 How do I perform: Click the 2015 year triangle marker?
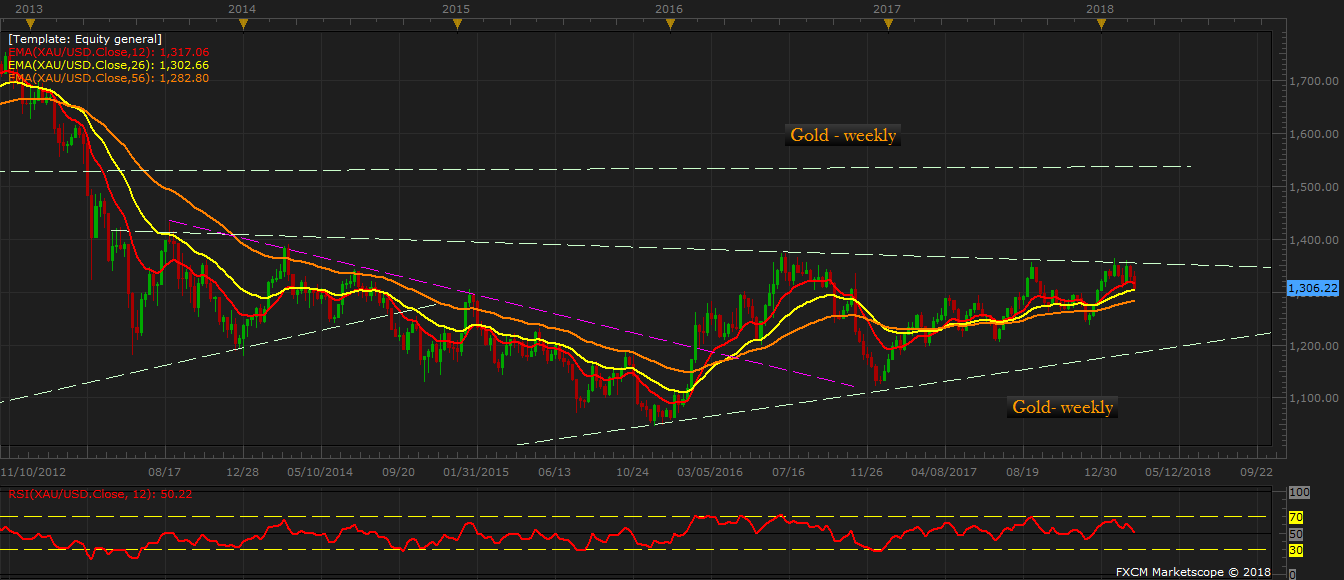pyautogui.click(x=456, y=24)
